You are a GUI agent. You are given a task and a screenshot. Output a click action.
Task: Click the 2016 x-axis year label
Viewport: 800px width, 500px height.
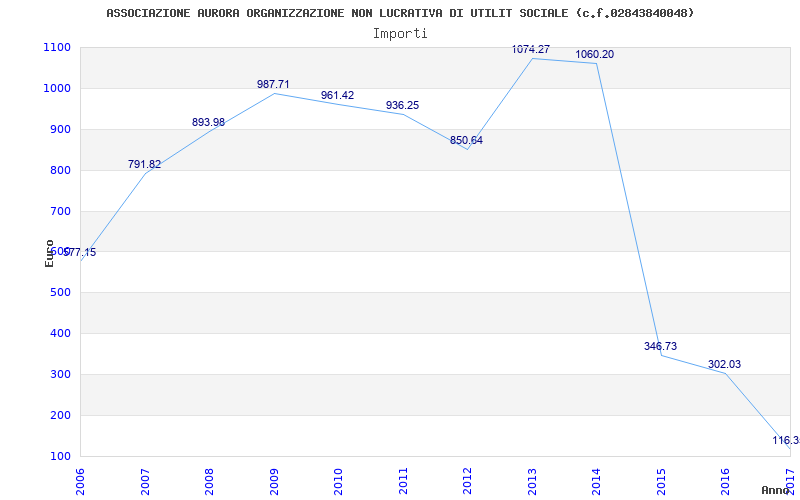click(x=726, y=481)
